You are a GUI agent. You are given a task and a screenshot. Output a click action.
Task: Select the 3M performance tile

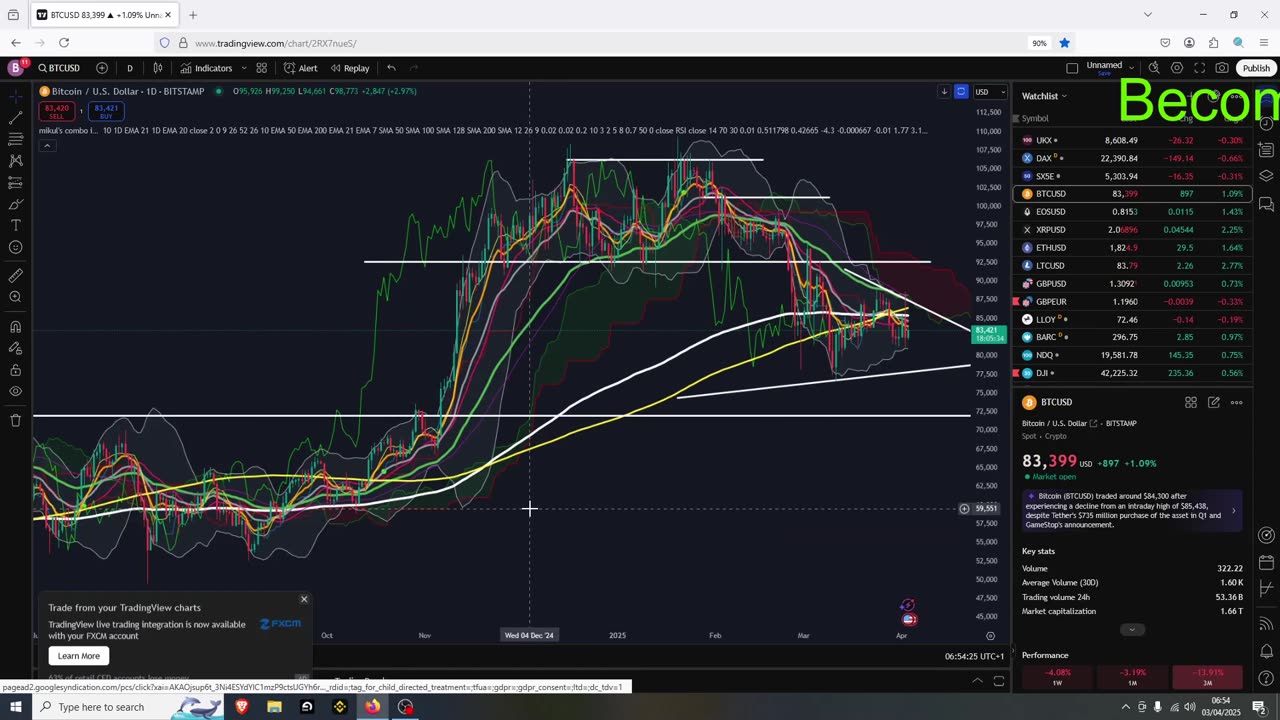point(1207,677)
